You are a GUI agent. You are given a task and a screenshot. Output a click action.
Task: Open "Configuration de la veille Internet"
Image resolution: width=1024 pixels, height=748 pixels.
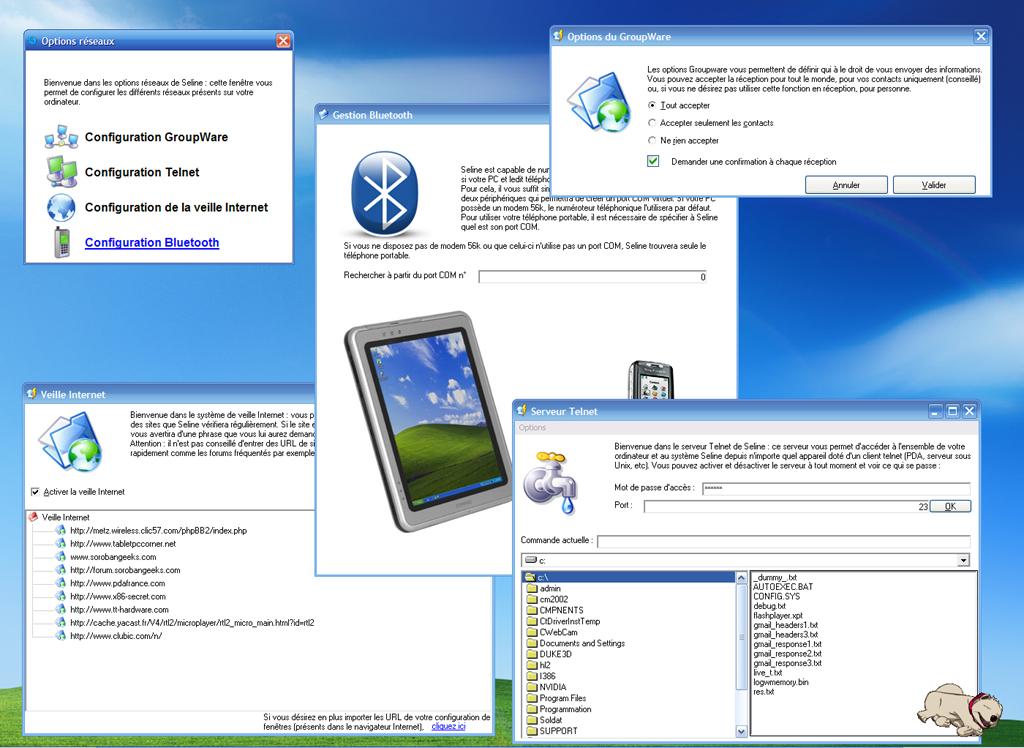(x=176, y=208)
